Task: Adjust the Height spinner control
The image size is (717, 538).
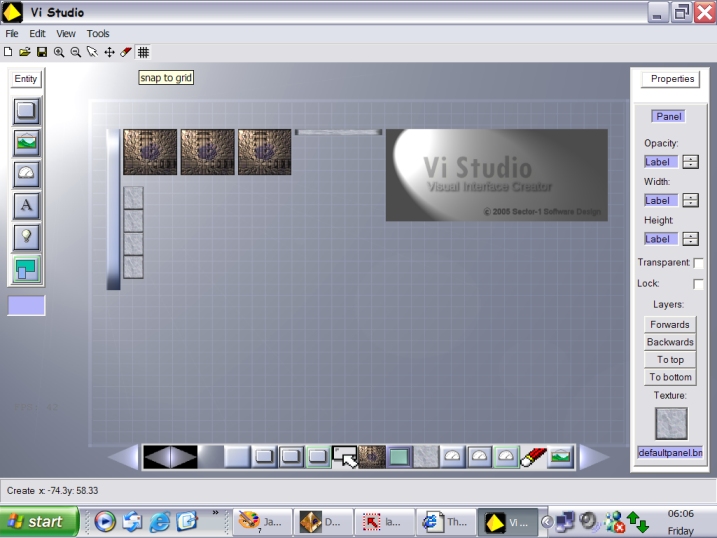Action: 690,239
